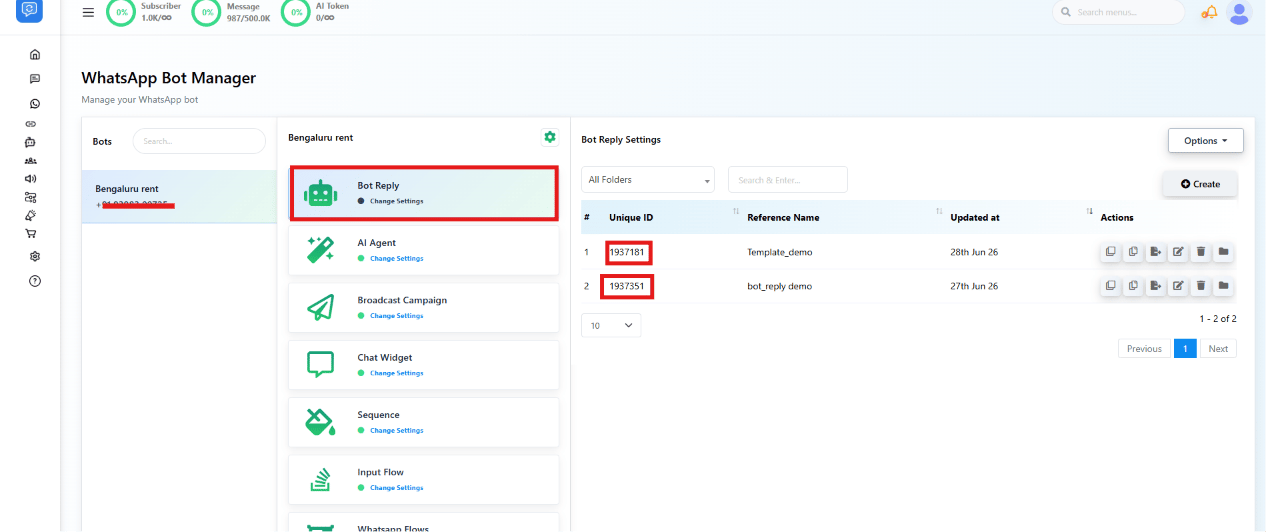Open the WhatsApp icon in the sidebar

click(35, 103)
